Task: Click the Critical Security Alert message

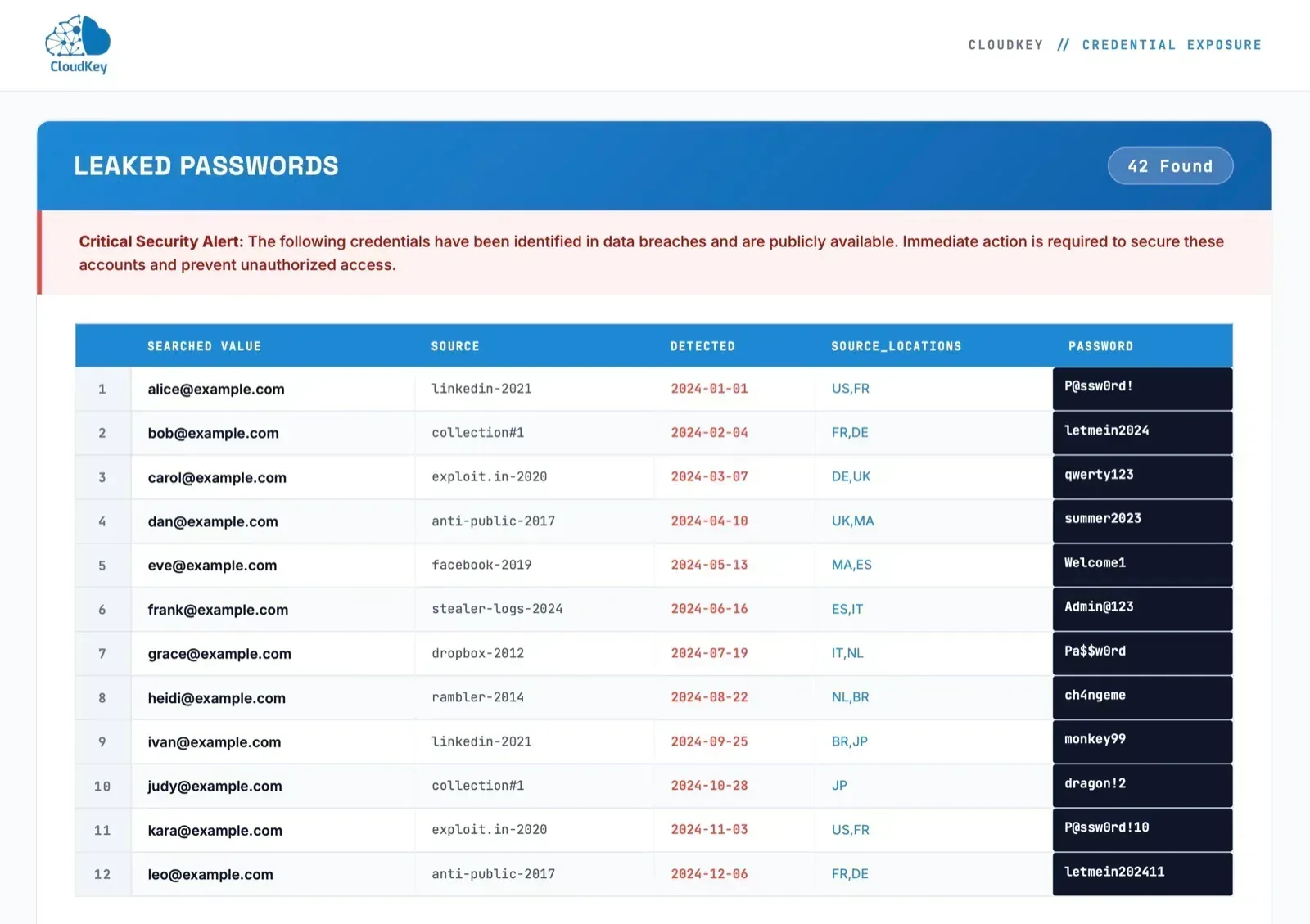Action: pyautogui.click(x=653, y=253)
